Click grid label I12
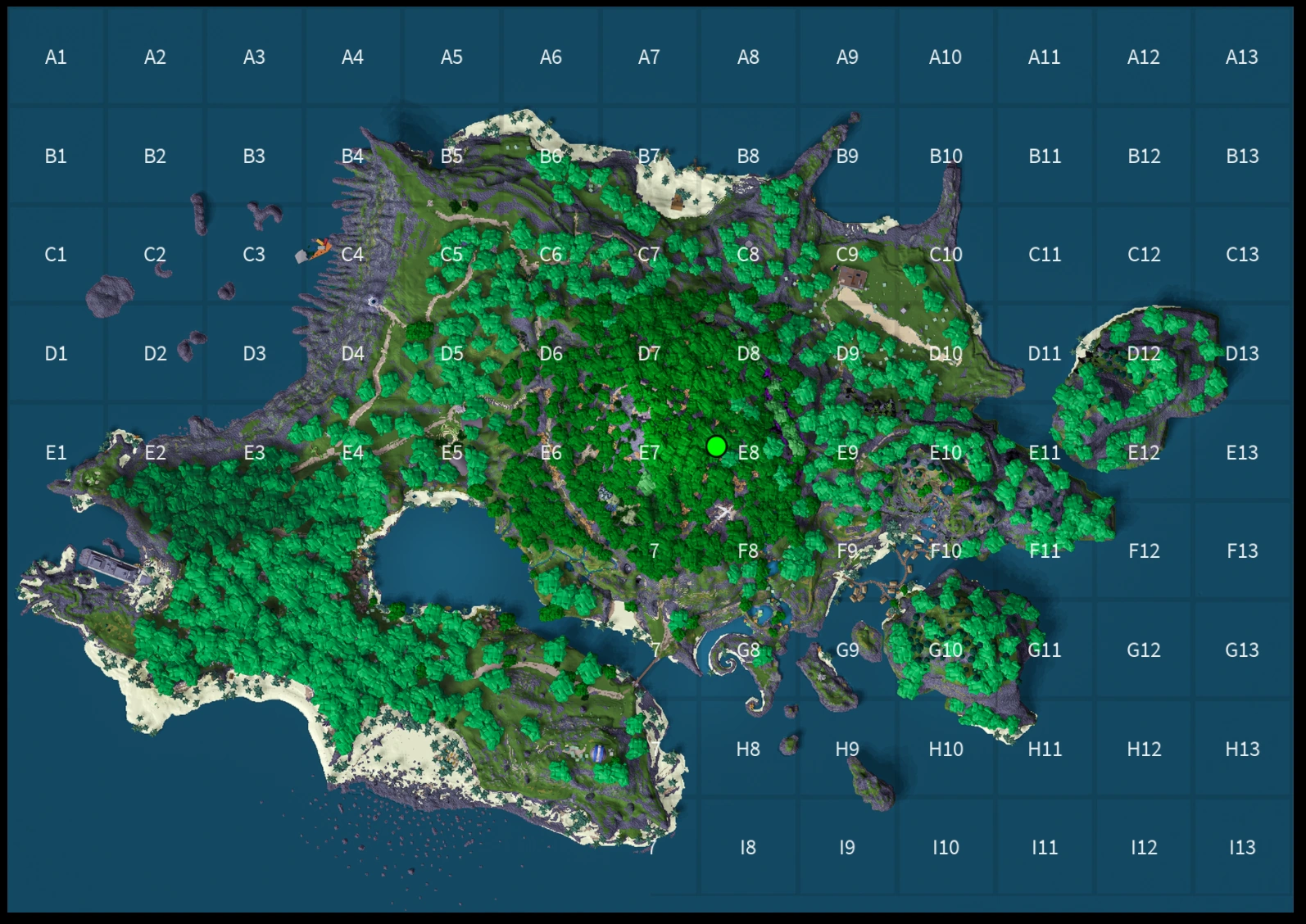The height and width of the screenshot is (924, 1306). 1144,848
